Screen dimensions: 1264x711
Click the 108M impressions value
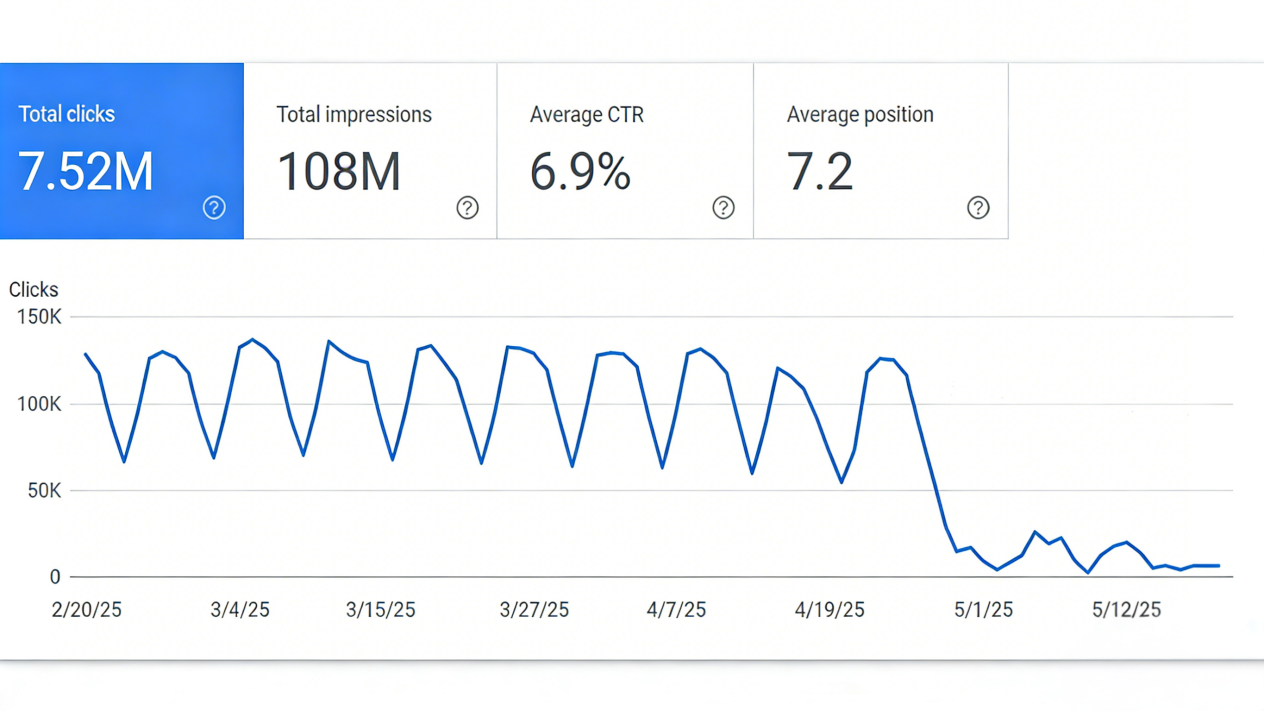[339, 172]
